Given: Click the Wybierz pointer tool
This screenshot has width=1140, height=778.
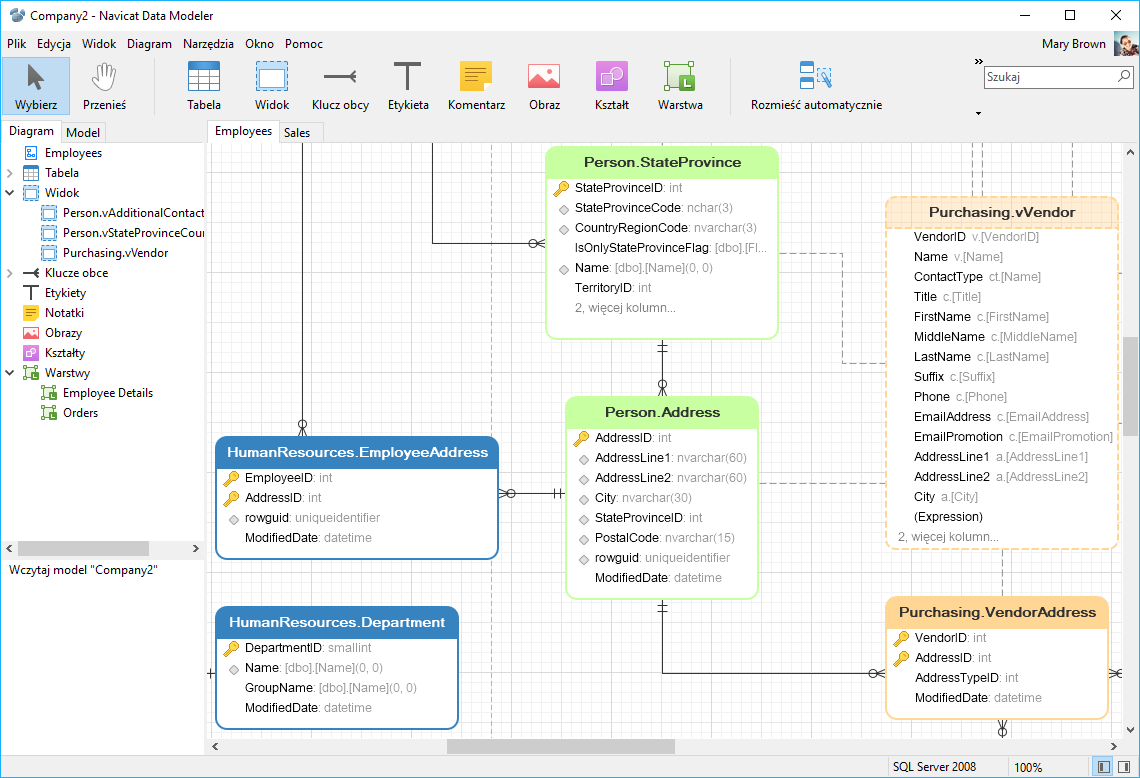Looking at the screenshot, I should pyautogui.click(x=36, y=86).
